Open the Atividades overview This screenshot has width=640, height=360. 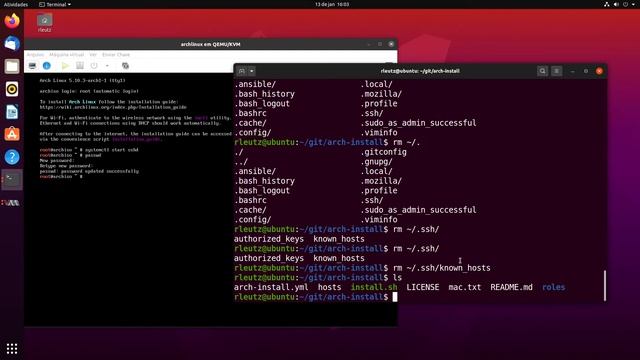pyautogui.click(x=16, y=4)
